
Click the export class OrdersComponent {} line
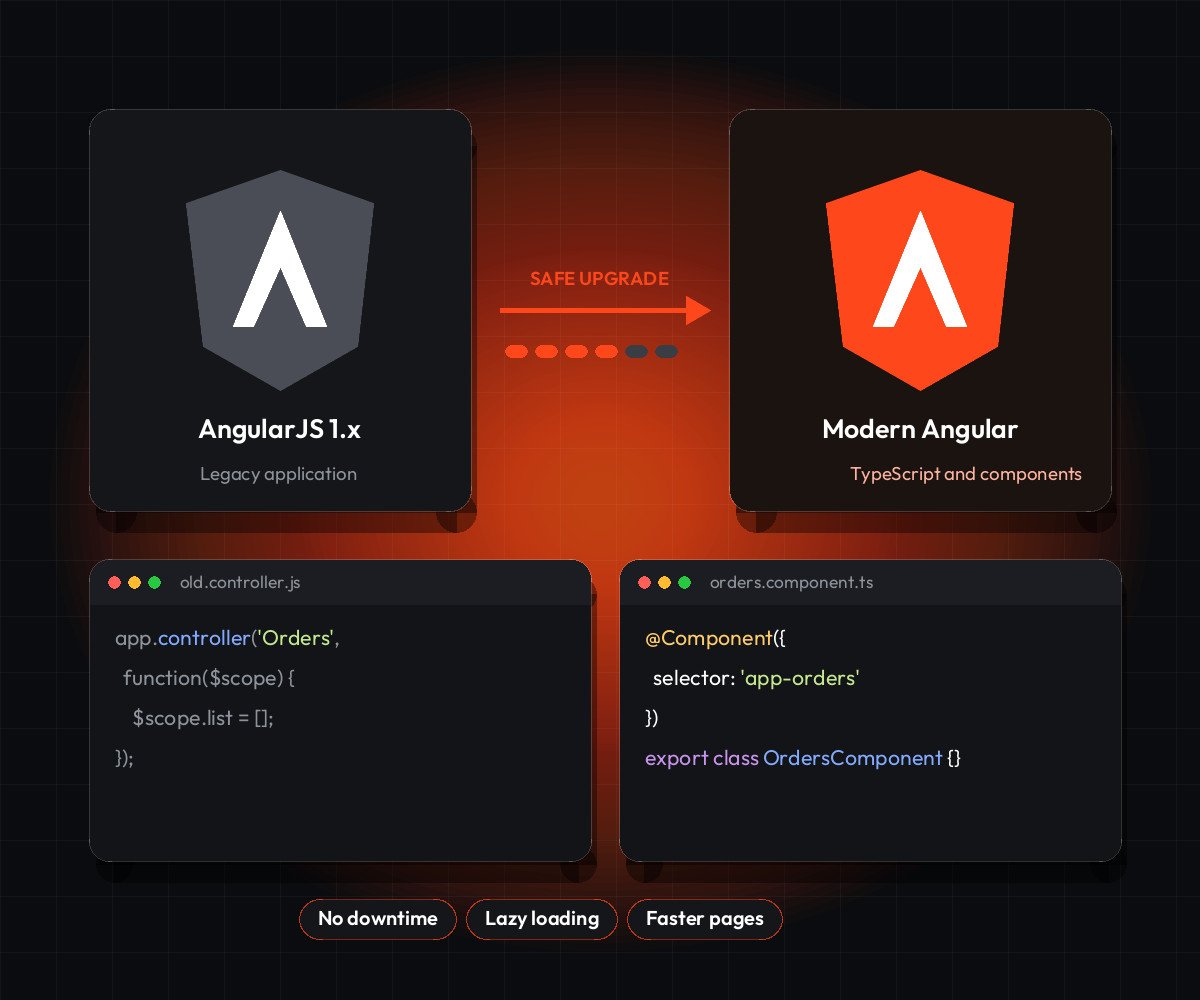pos(803,758)
